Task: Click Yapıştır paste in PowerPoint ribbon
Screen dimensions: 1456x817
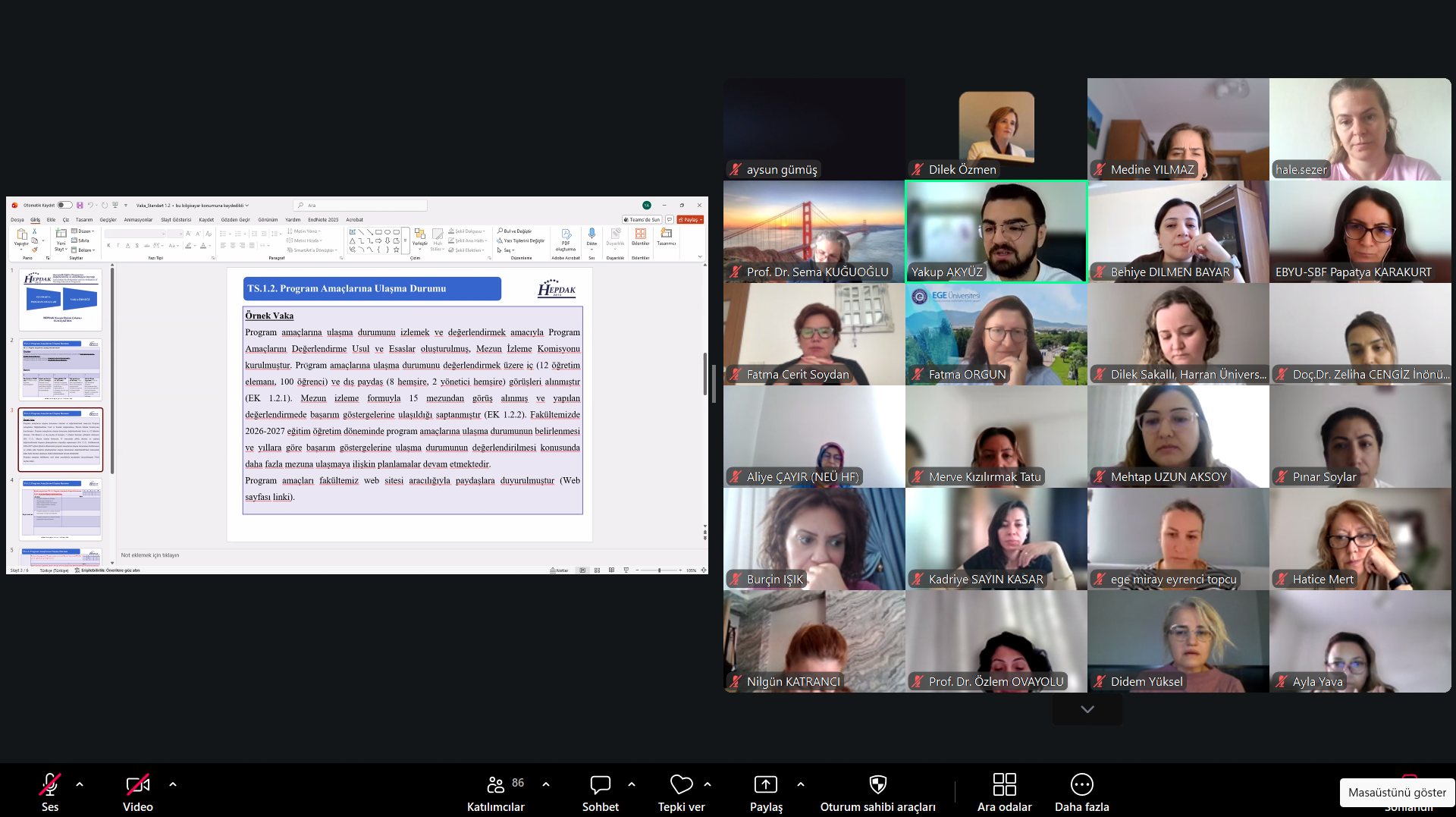Action: pyautogui.click(x=21, y=238)
